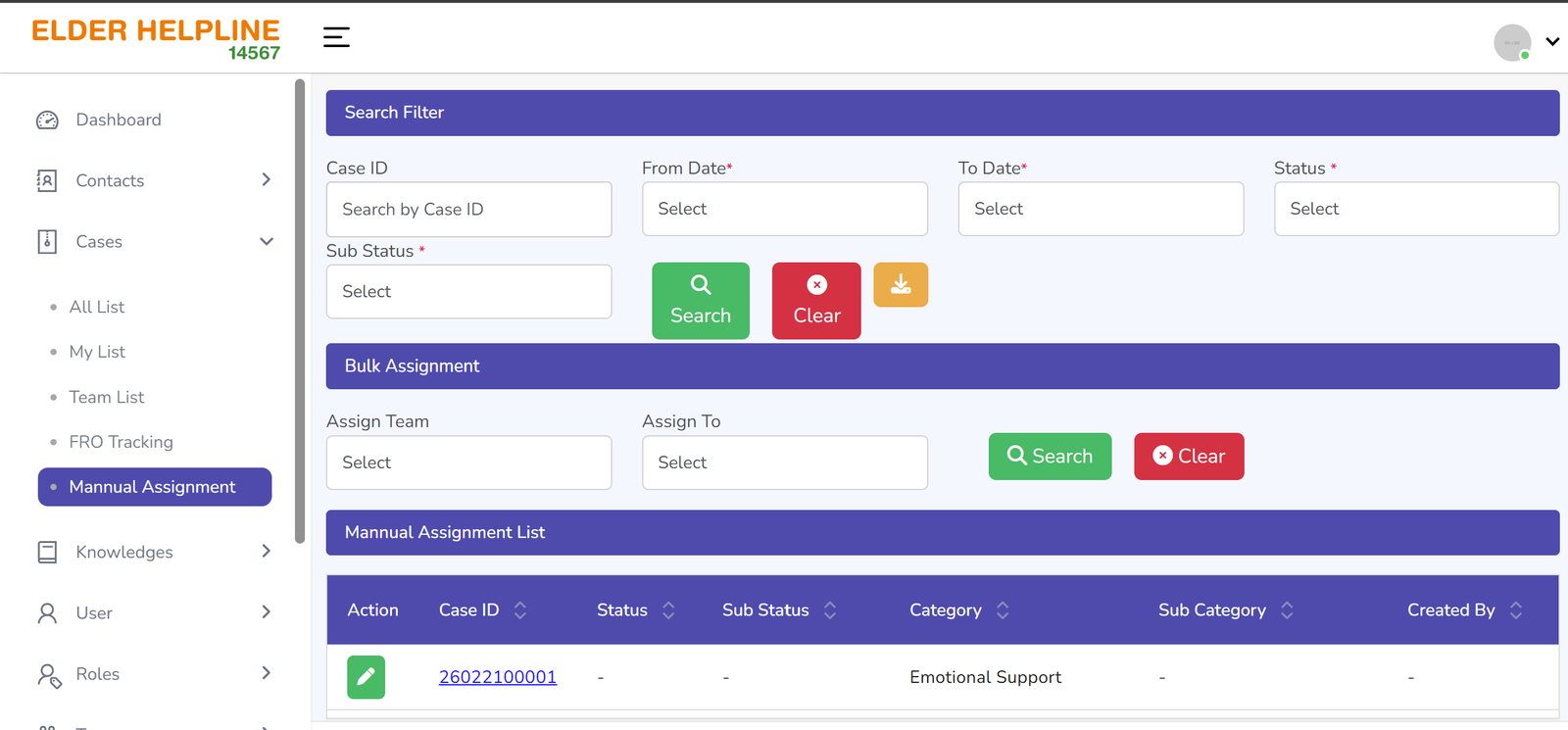Viewport: 1568px width, 730px height.
Task: Click the User person icon
Action: tap(47, 612)
